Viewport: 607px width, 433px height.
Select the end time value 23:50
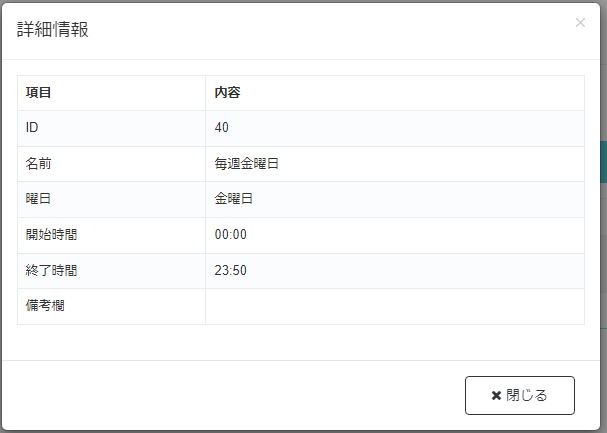point(230,270)
